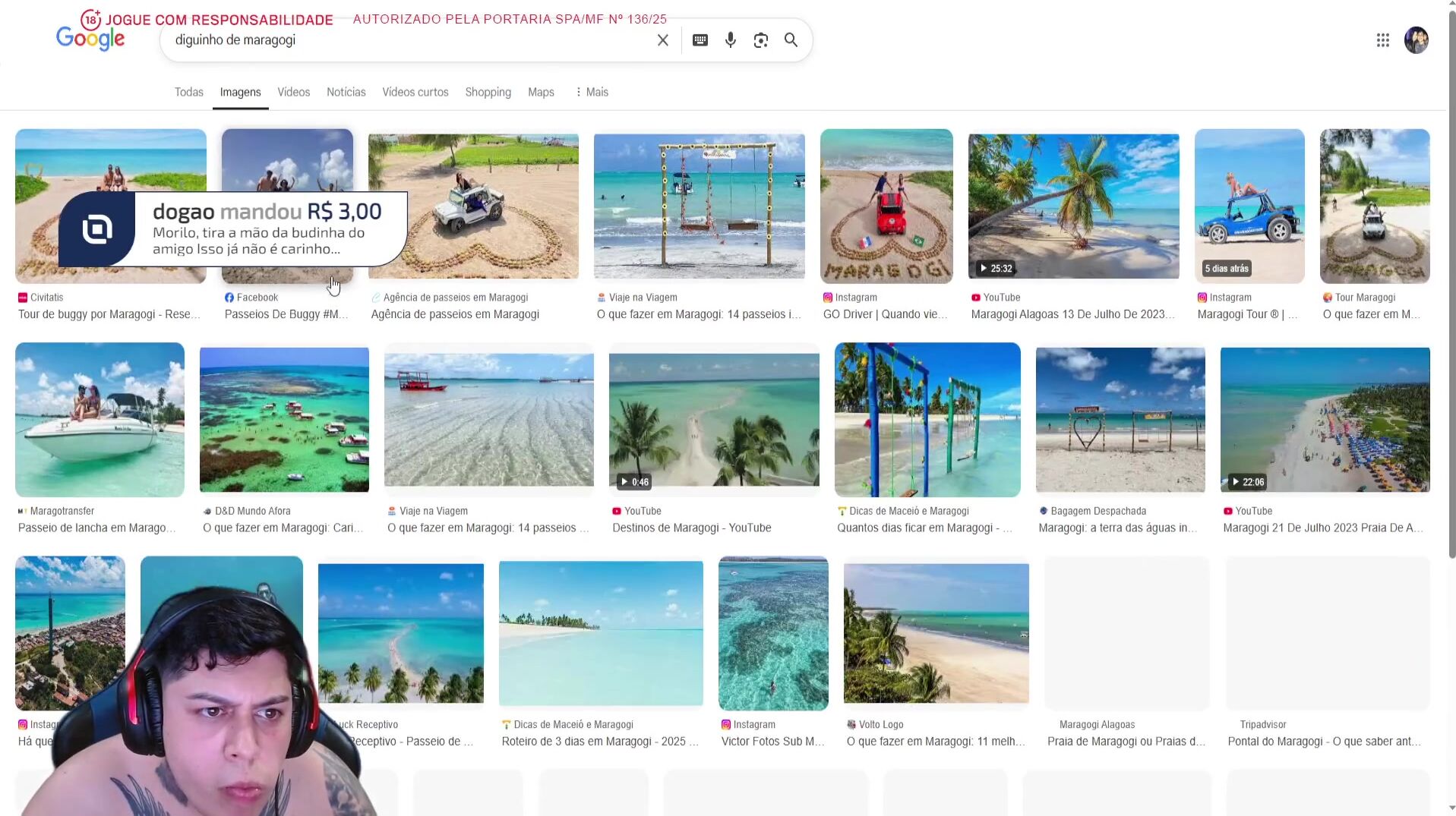Screen dimensions: 1456x816
Task: Switch to the Todas tab
Action: [189, 92]
